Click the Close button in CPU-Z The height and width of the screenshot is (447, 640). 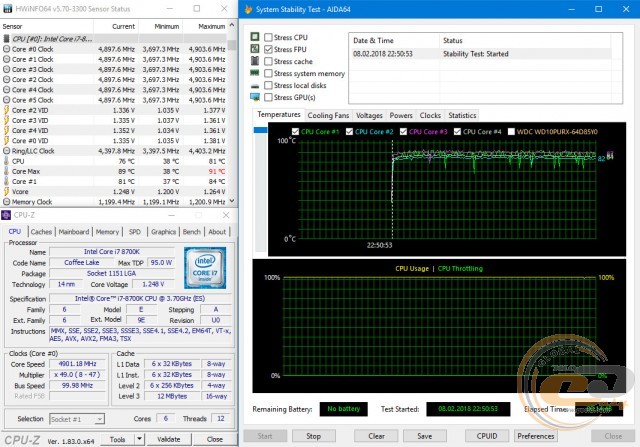[215, 439]
